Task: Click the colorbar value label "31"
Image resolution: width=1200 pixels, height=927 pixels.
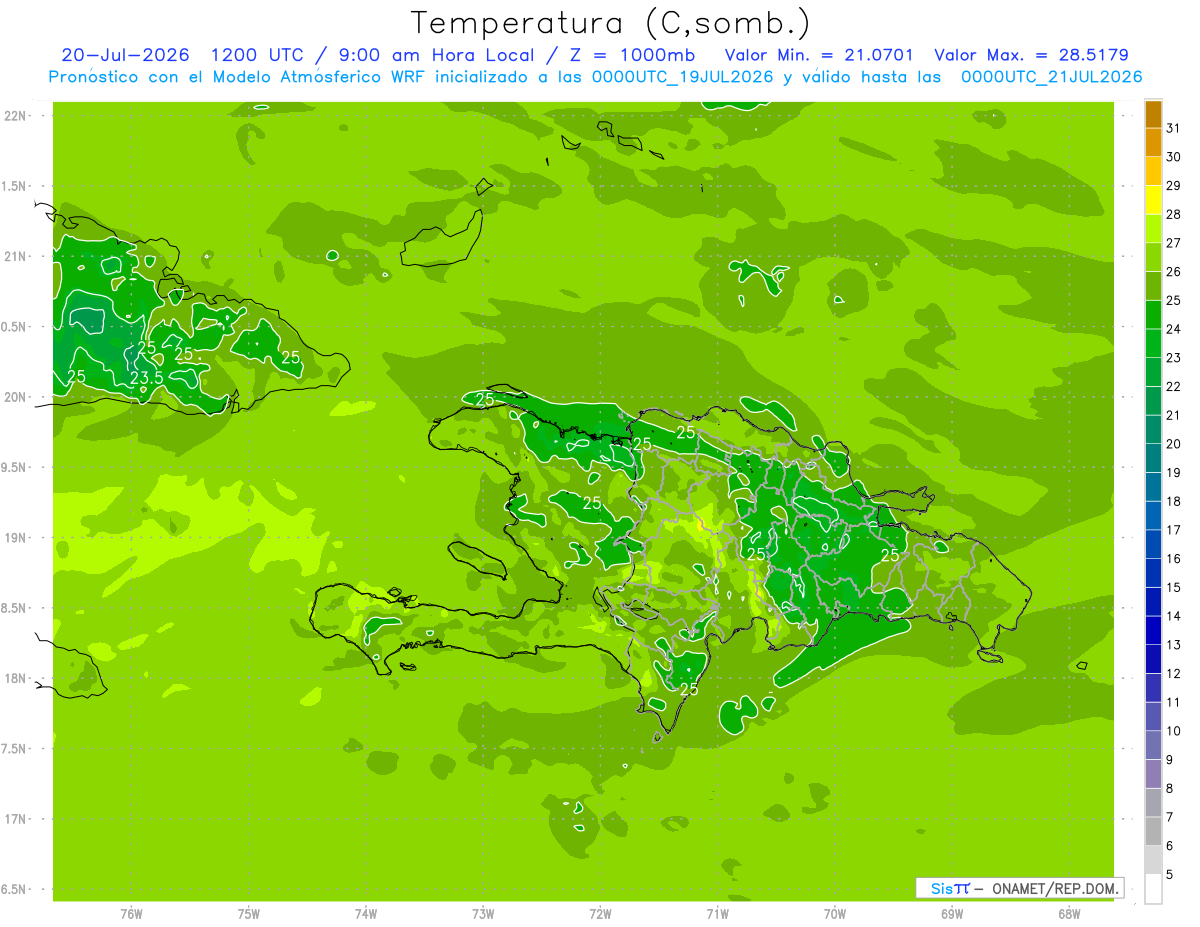Action: pos(1174,128)
